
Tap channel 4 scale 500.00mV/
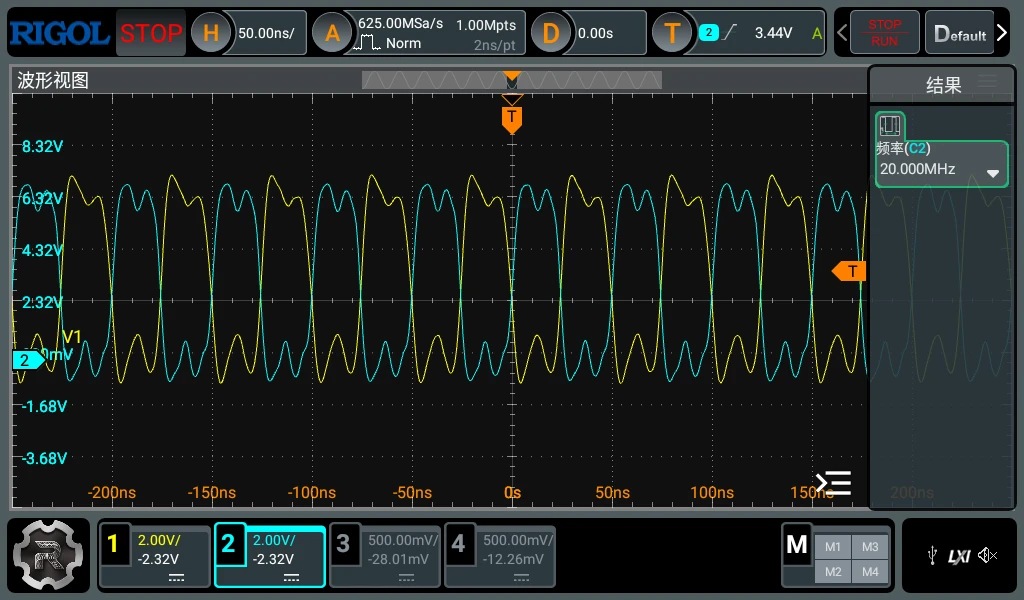tap(517, 541)
